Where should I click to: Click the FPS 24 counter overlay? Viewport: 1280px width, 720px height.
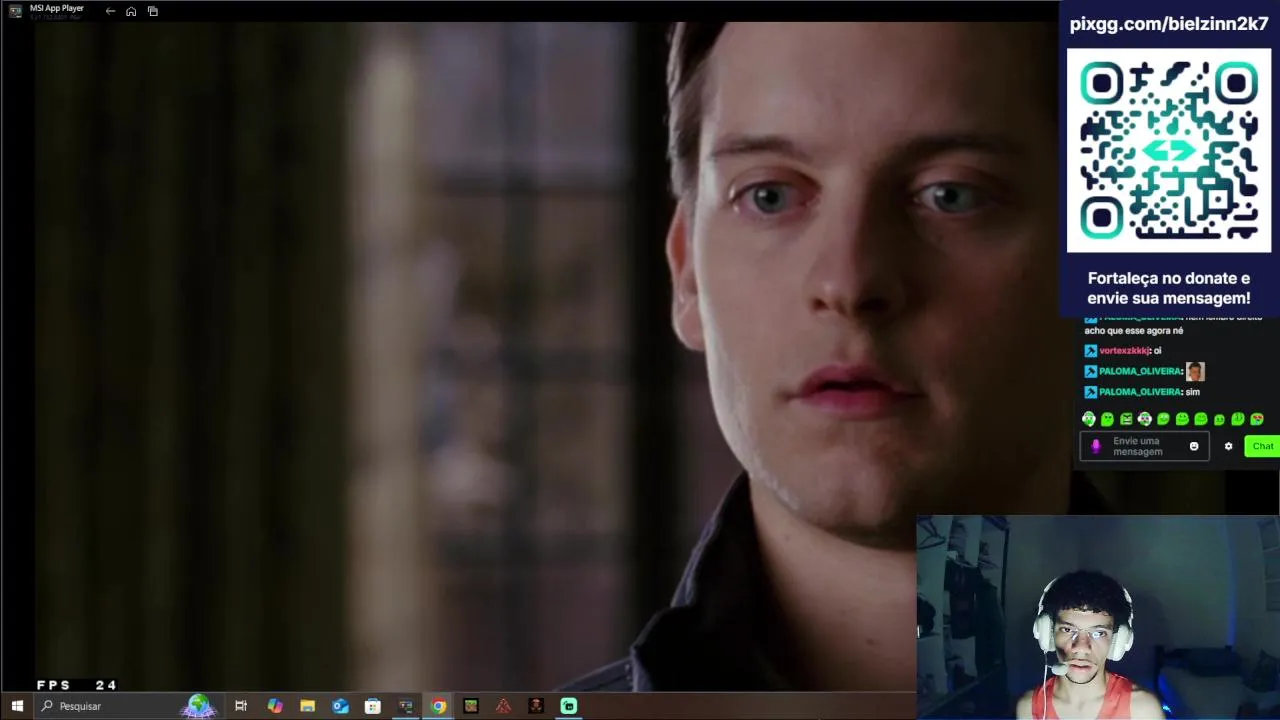click(x=76, y=685)
